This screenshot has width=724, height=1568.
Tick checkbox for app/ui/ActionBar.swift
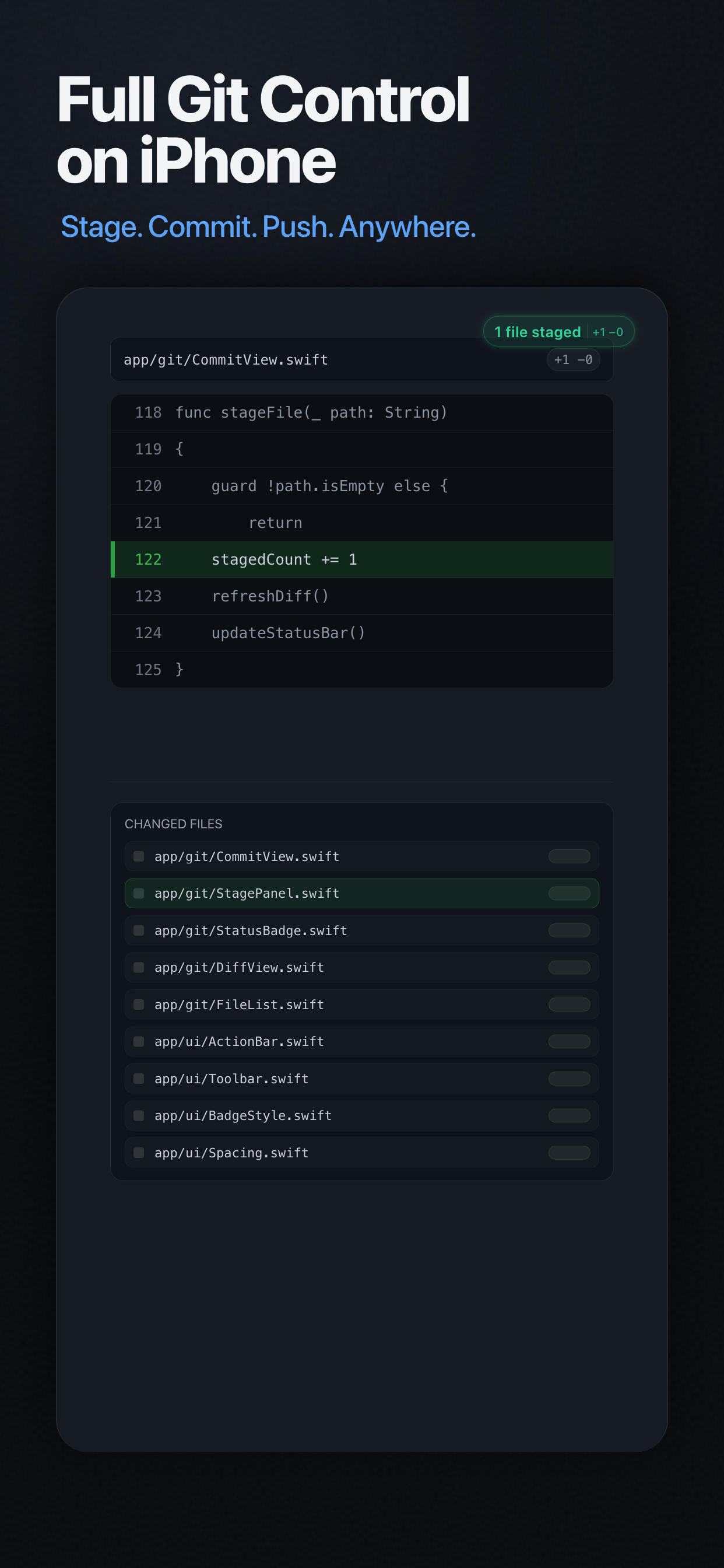coord(139,1041)
